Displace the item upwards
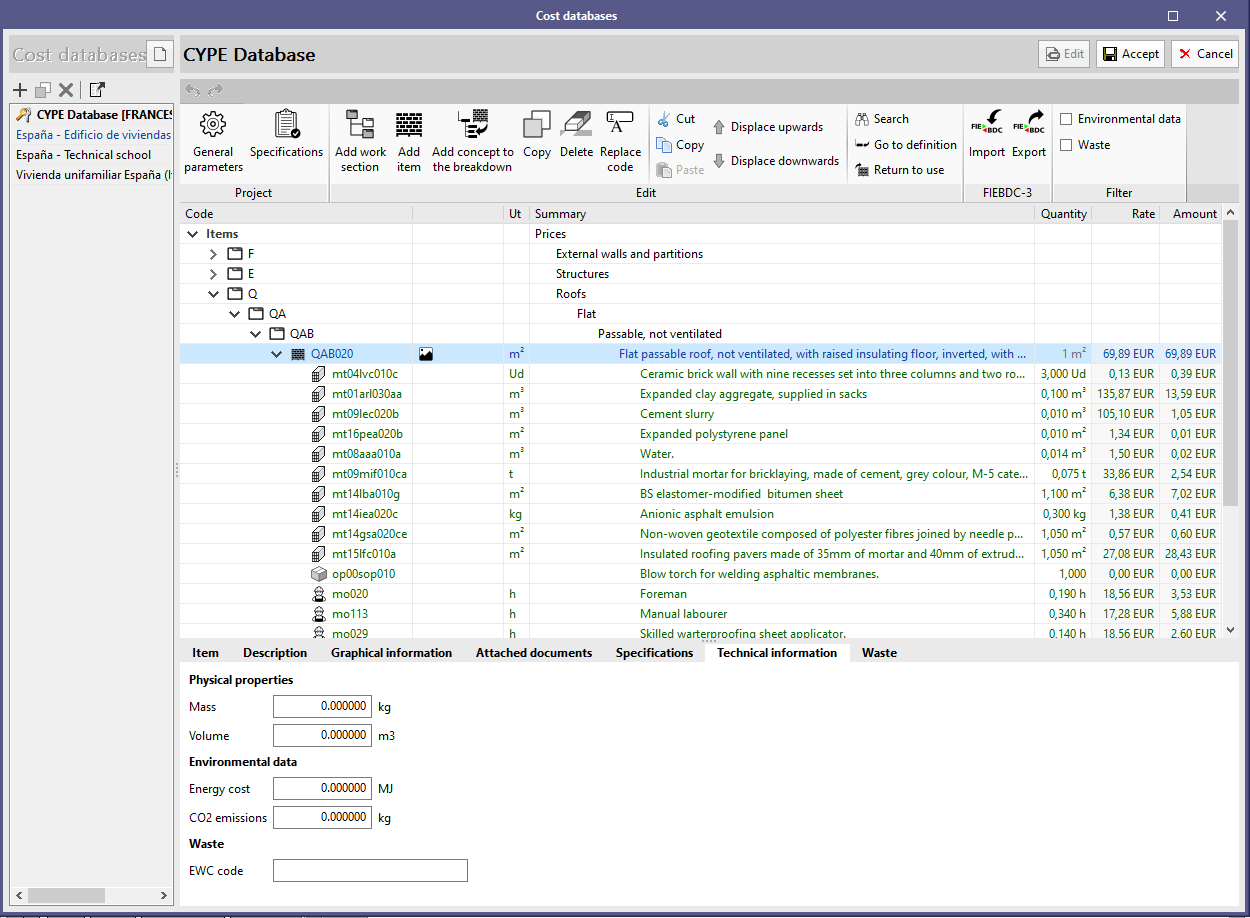Image resolution: width=1250 pixels, height=918 pixels. [x=767, y=127]
